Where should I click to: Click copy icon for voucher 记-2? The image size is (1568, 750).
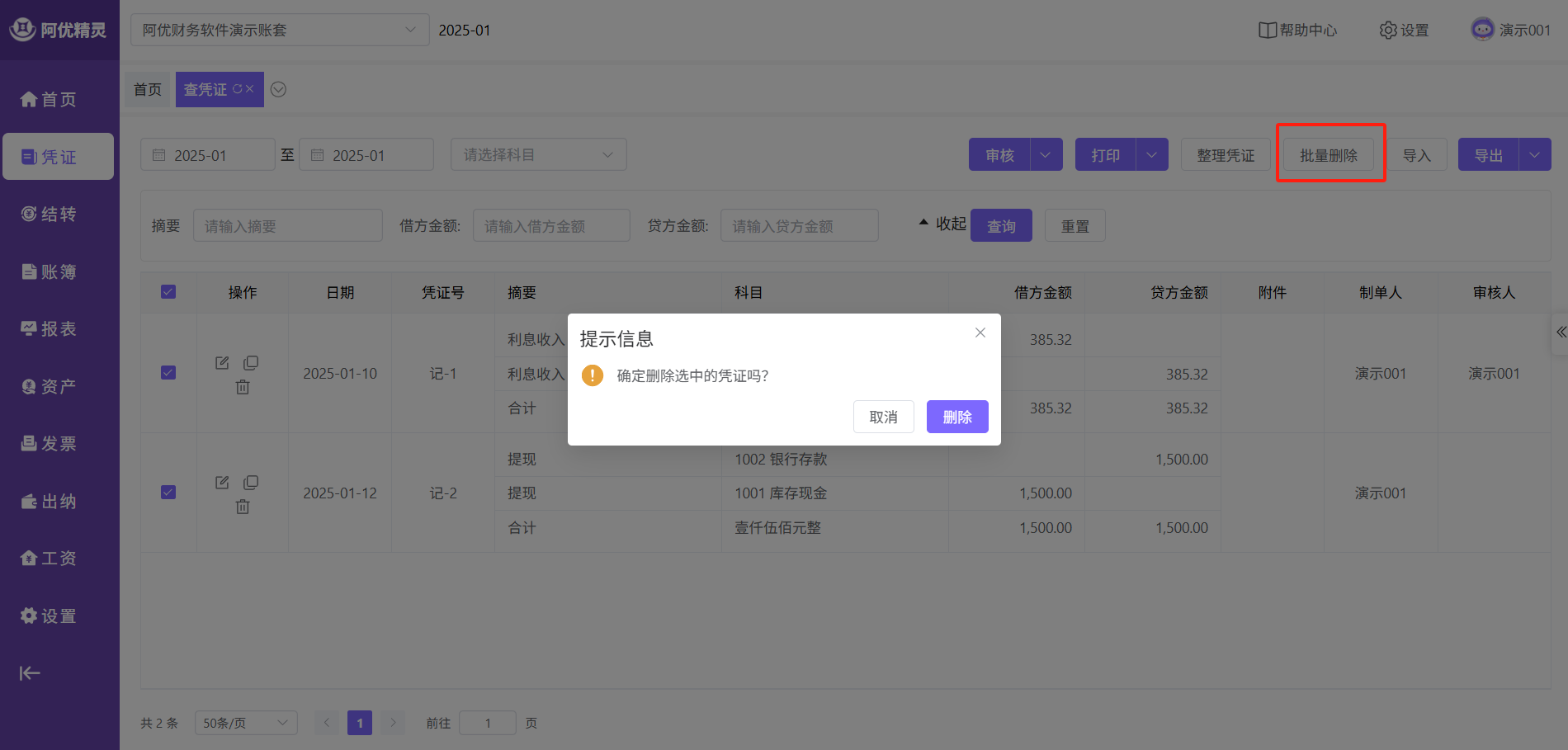click(251, 483)
